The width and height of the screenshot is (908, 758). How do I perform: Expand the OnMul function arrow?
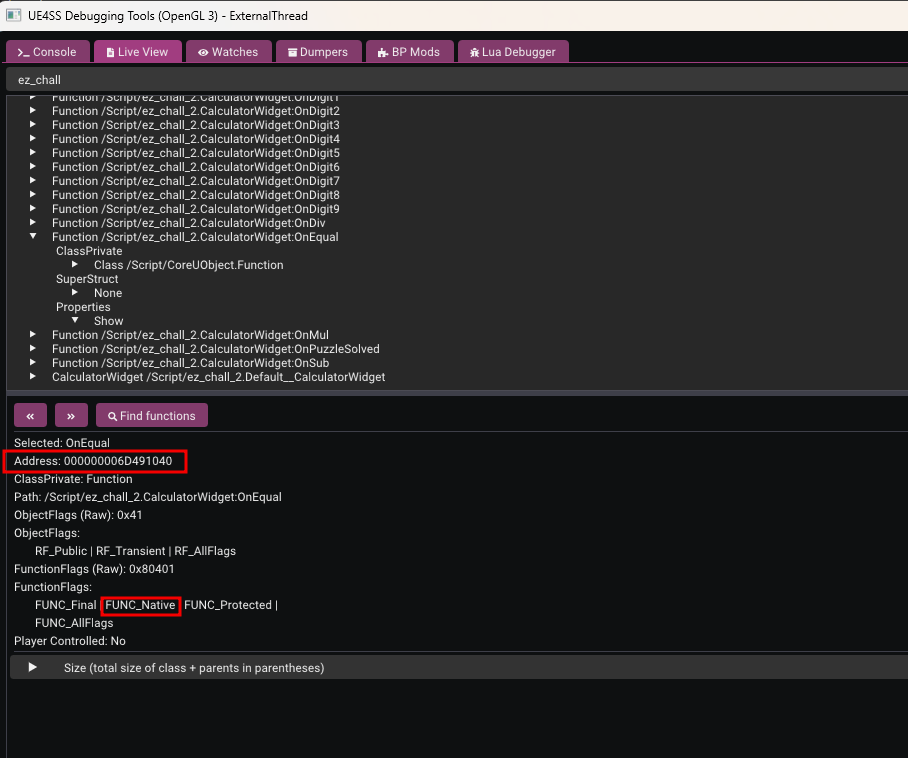coord(33,335)
